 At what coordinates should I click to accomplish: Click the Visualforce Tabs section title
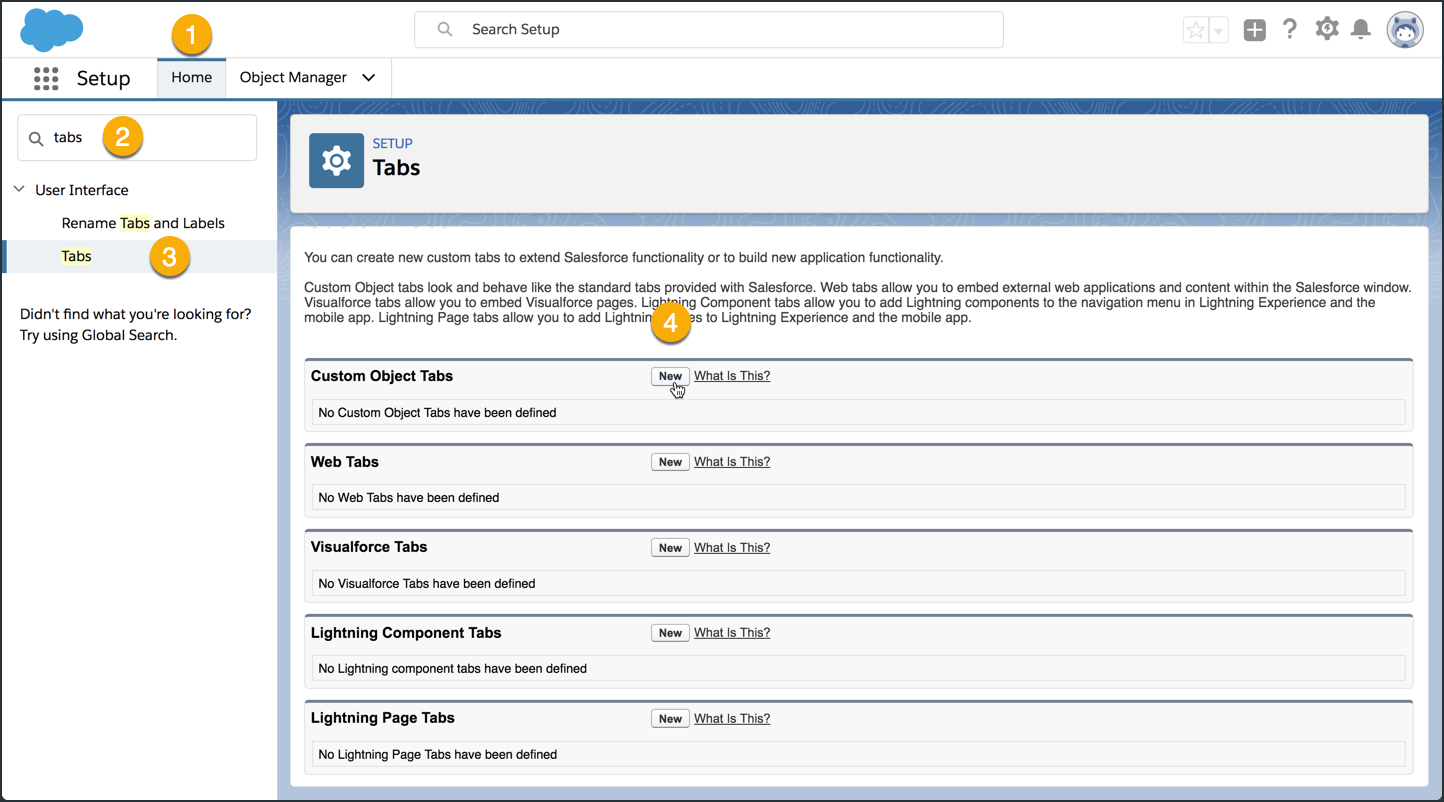tap(369, 547)
